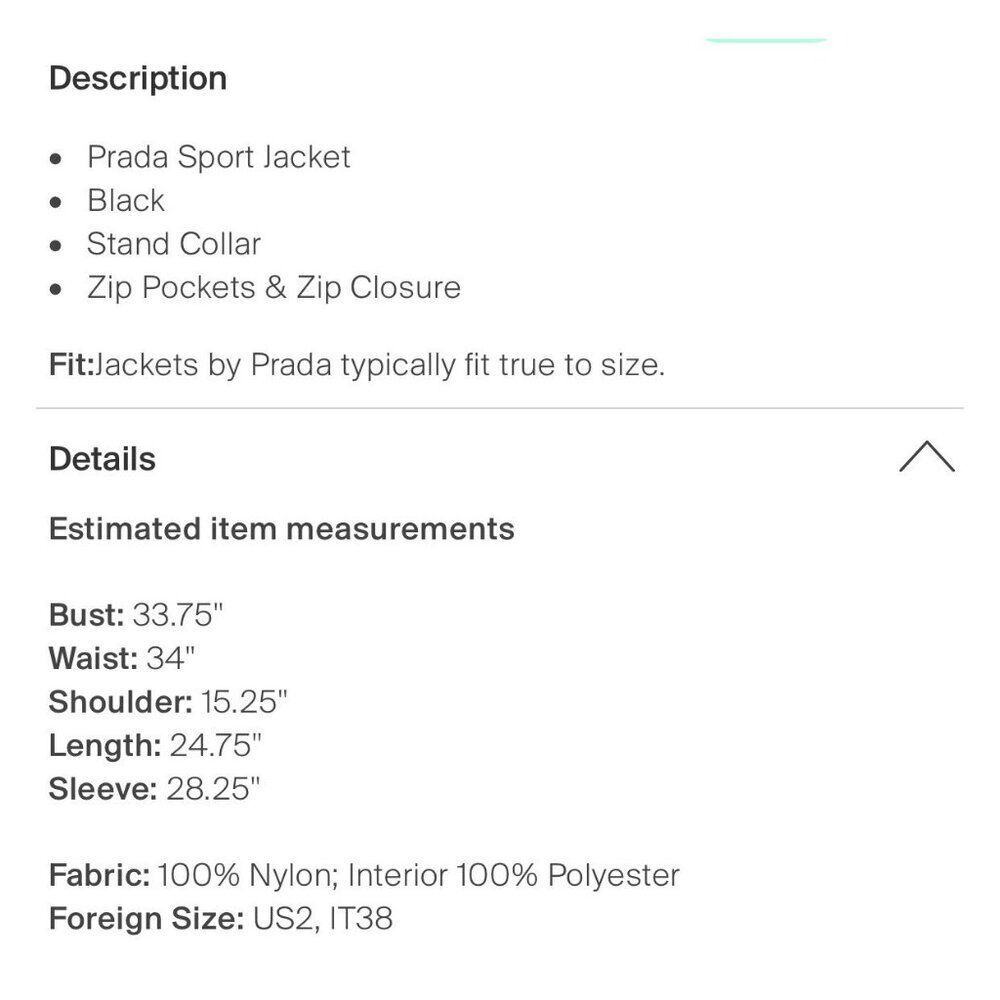Click the teal bar at the top
Image resolution: width=1000 pixels, height=1000 pixels.
(x=766, y=38)
